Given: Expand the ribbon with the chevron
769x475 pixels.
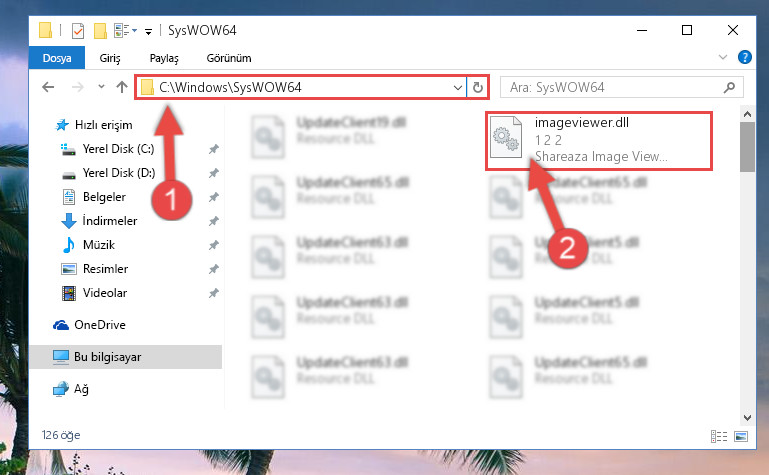Looking at the screenshot, I should pos(722,57).
